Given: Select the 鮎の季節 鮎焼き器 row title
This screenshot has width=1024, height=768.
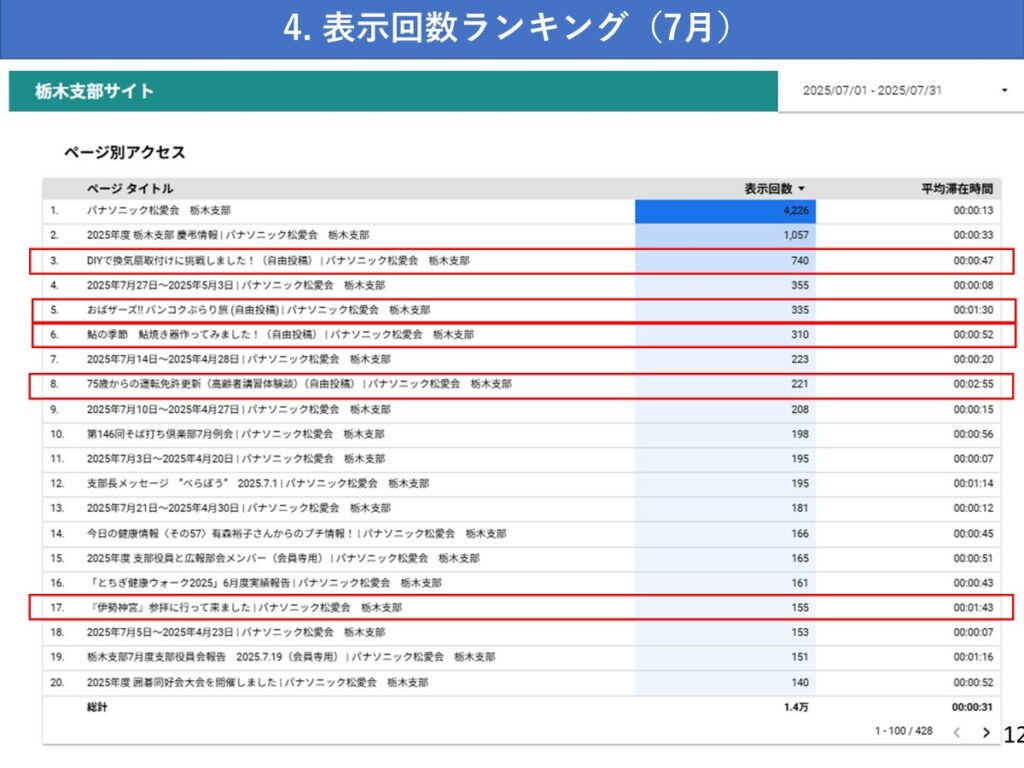Looking at the screenshot, I should click(280, 335).
